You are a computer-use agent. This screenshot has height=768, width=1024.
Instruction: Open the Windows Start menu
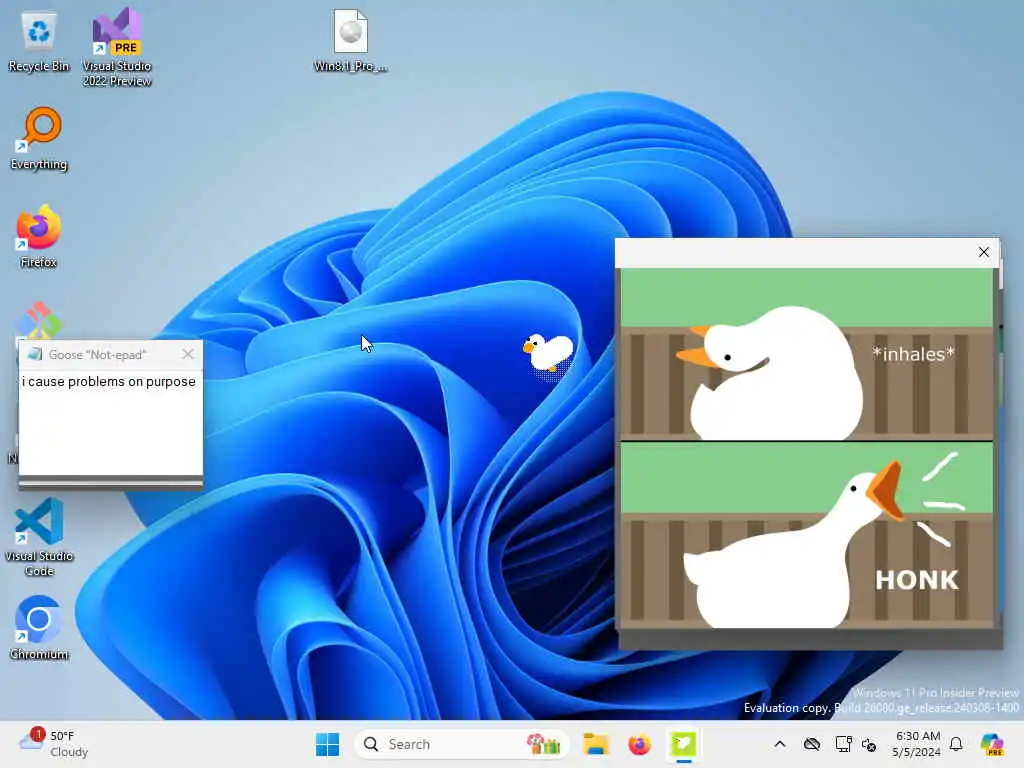(x=327, y=744)
